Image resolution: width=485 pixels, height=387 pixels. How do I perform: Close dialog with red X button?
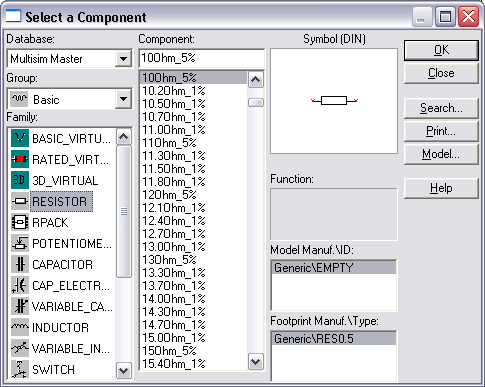(x=468, y=16)
